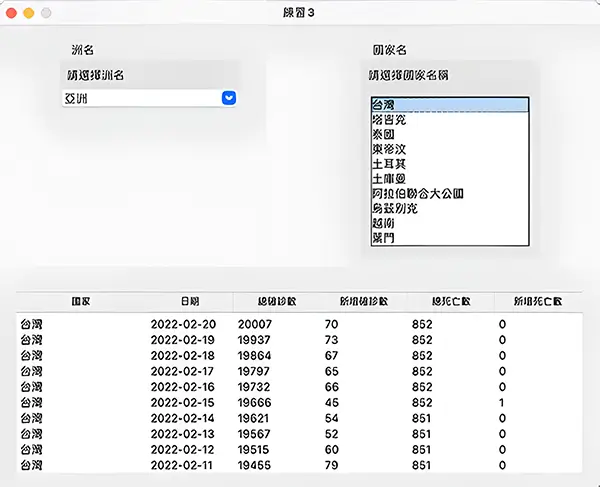The width and height of the screenshot is (600, 487).
Task: Click the 日期 column header
Action: click(189, 301)
